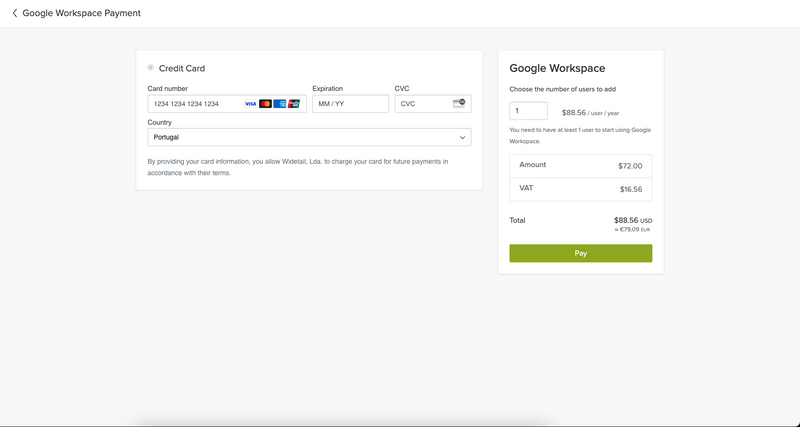This screenshot has height=427, width=800.
Task: Click the Widetail, Lda. card consent text
Action: point(298,167)
